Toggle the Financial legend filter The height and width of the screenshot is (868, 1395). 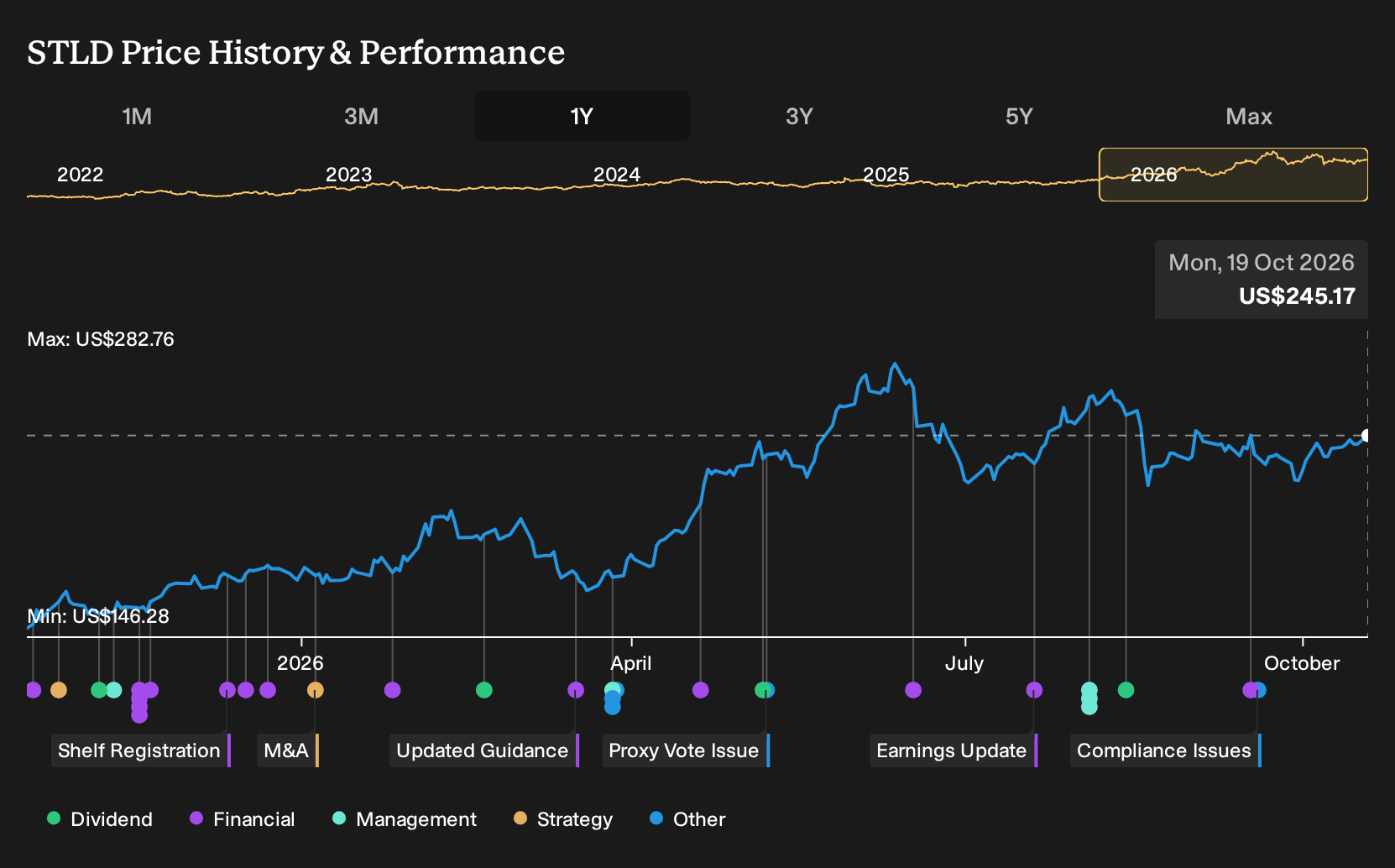243,818
